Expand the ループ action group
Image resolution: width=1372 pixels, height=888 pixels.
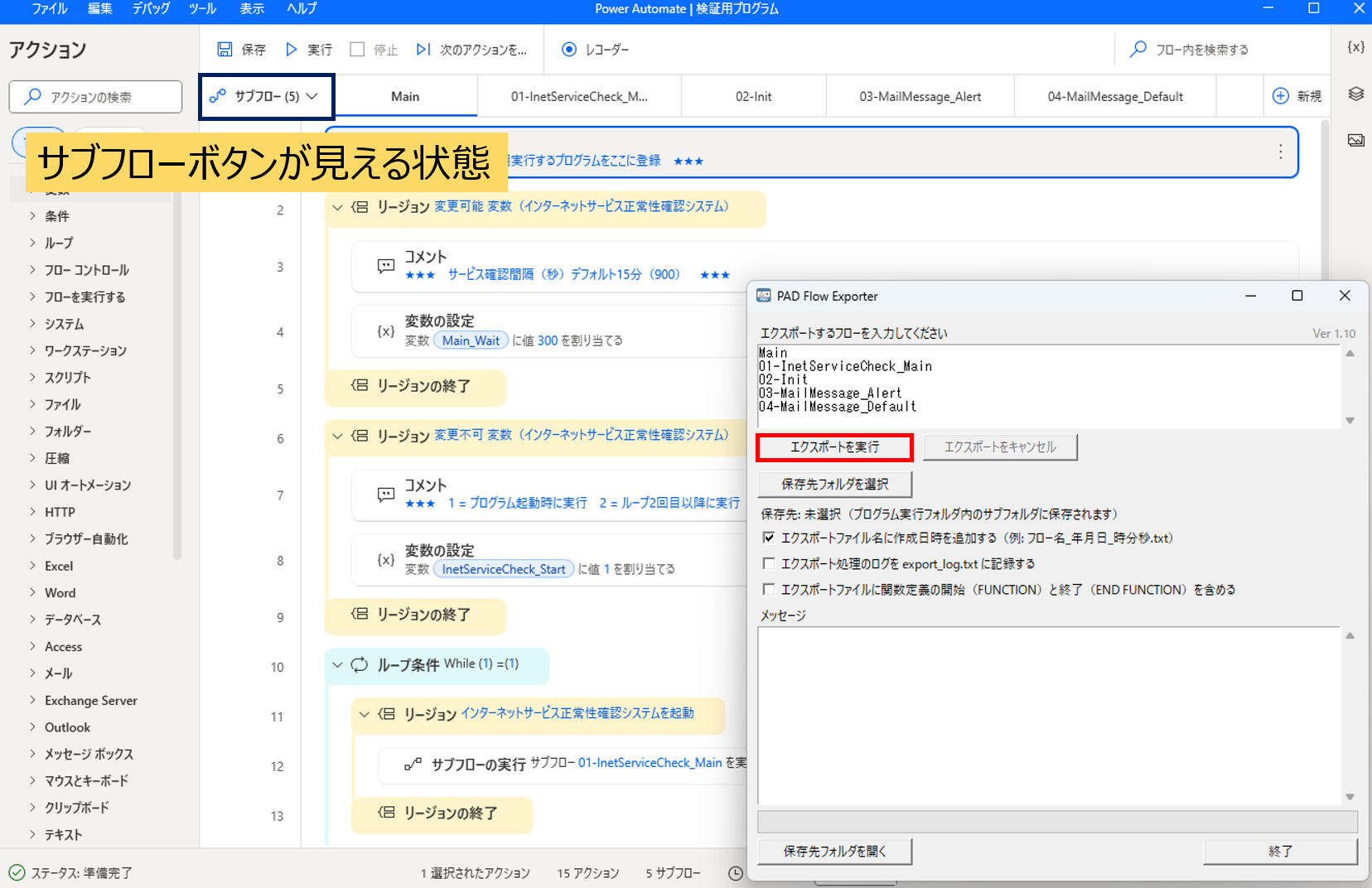pyautogui.click(x=32, y=243)
